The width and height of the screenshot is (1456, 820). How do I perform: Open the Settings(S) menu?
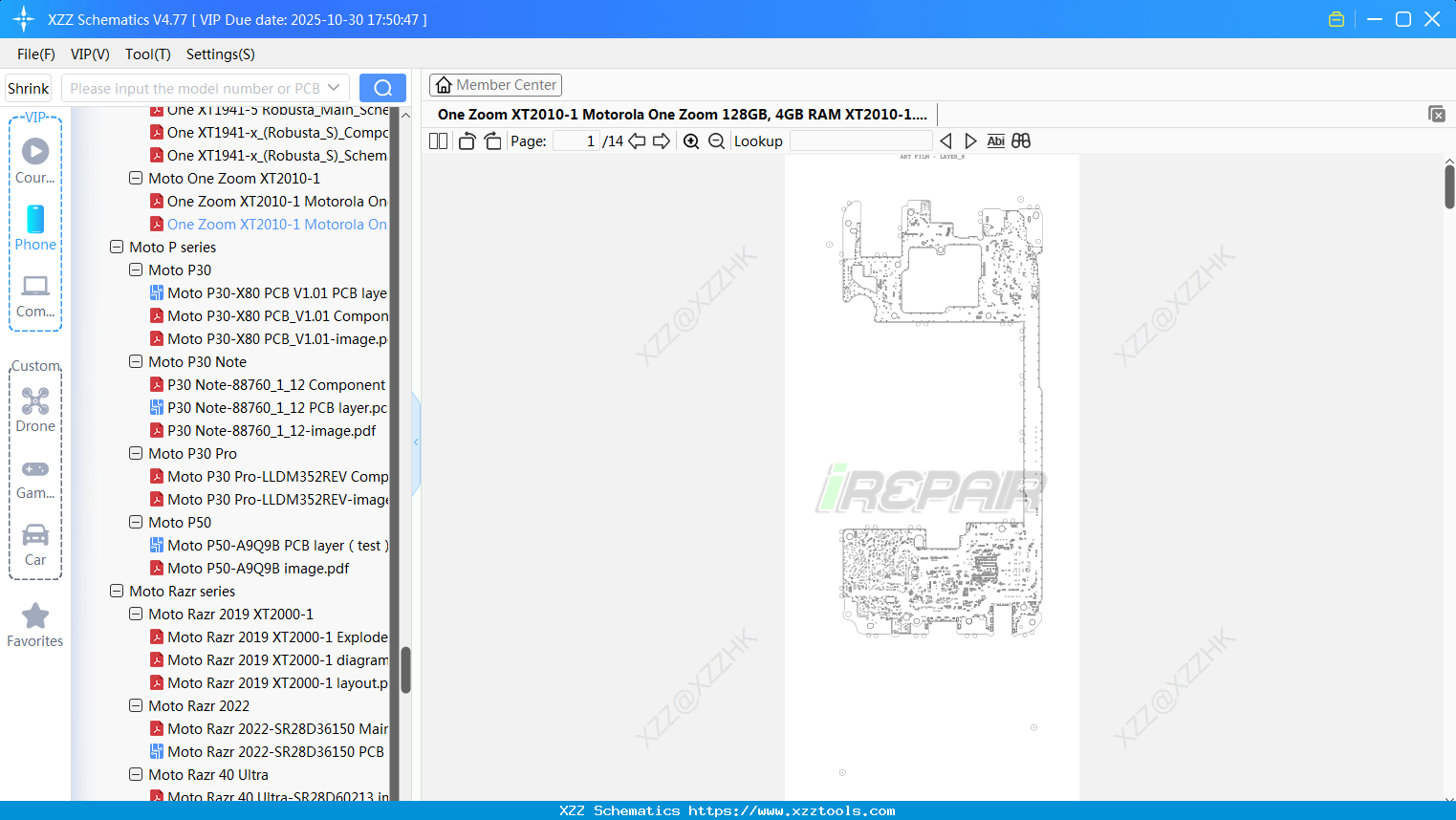221,54
